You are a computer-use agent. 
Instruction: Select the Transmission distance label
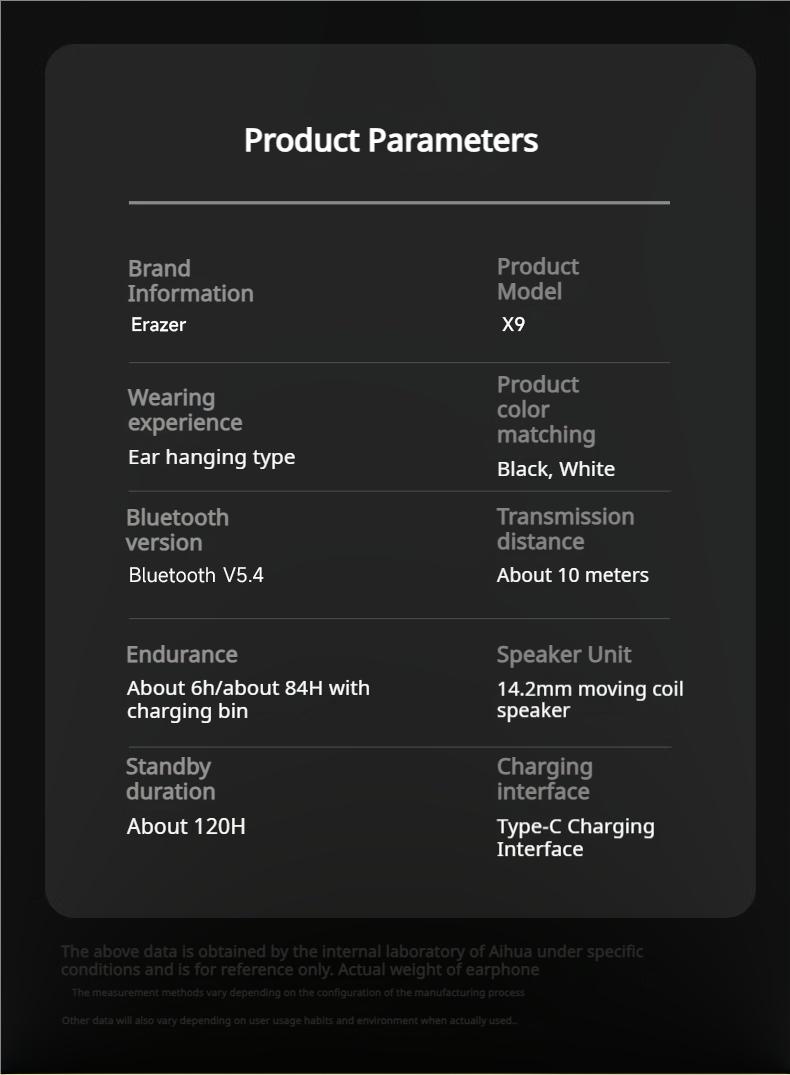click(565, 529)
